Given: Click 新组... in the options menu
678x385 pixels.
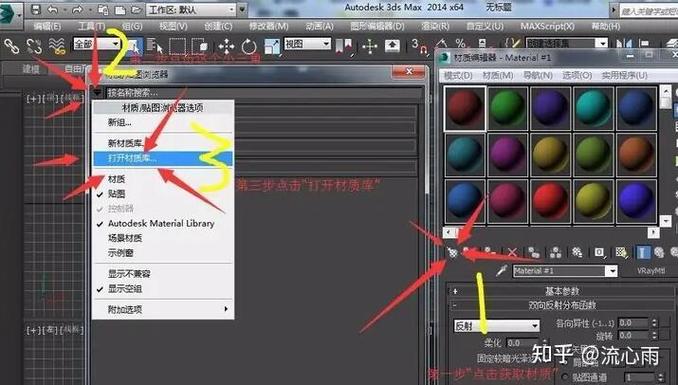Looking at the screenshot, I should point(119,122).
